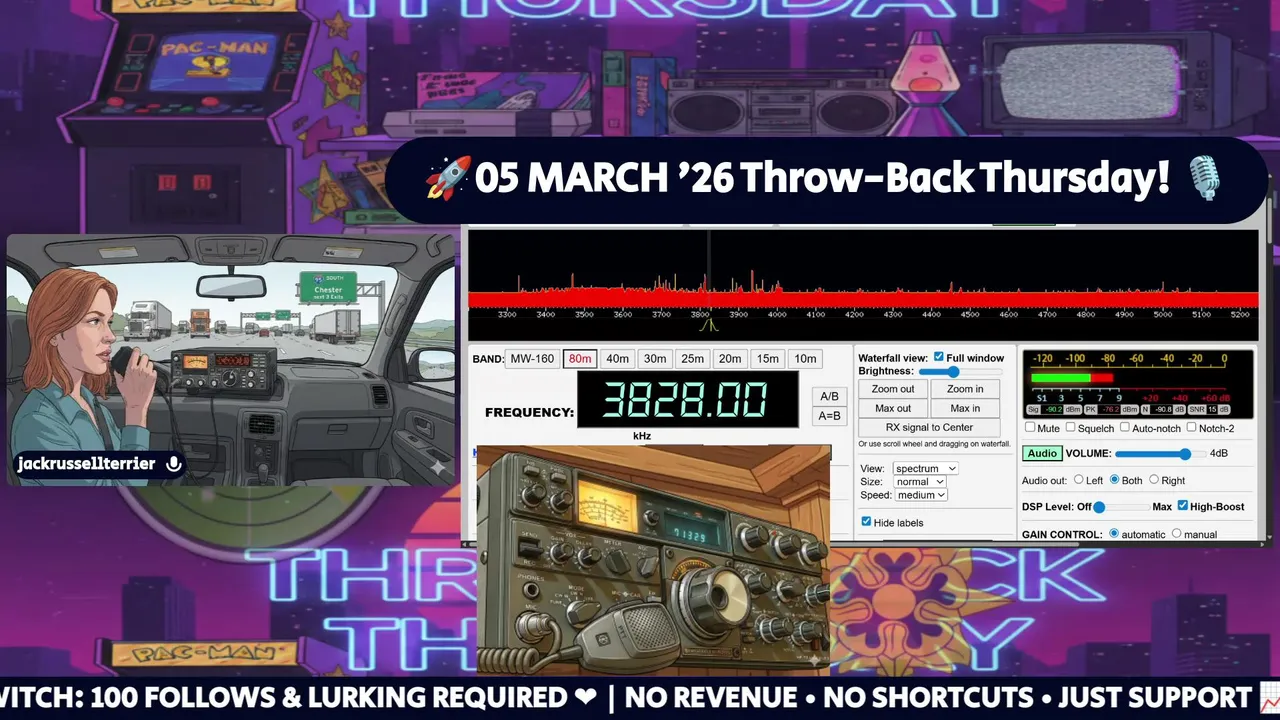Click the Max out button
The height and width of the screenshot is (720, 1280).
click(893, 408)
